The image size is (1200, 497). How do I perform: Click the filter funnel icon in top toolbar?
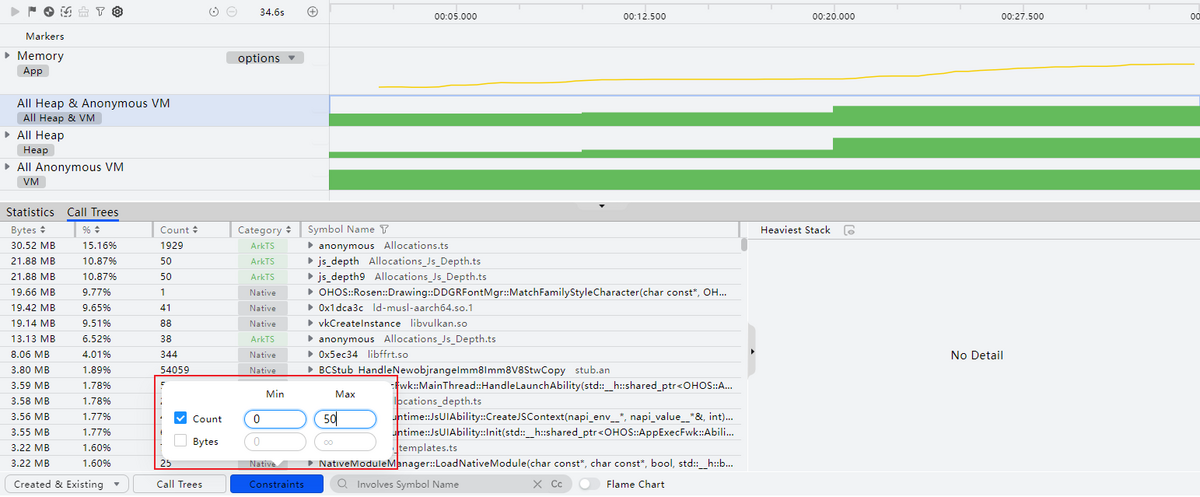[x=100, y=12]
